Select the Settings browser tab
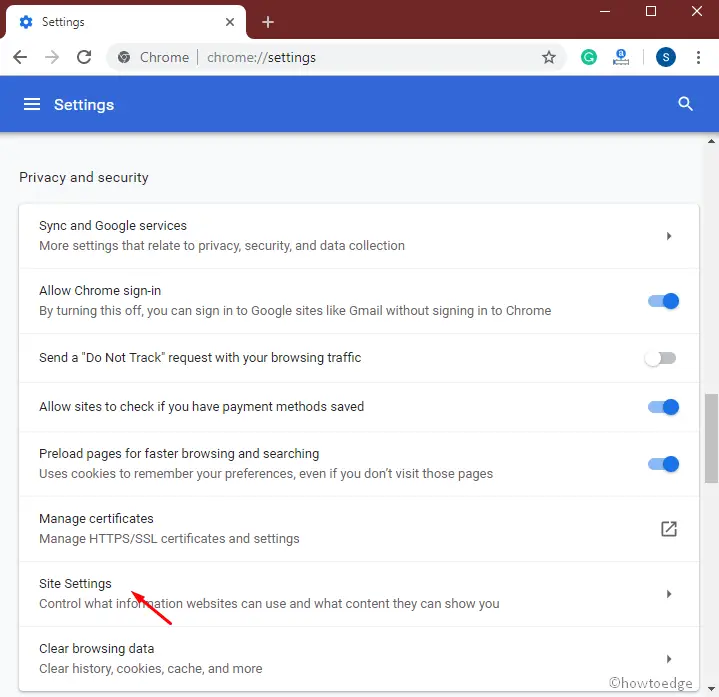719x697 pixels. tap(126, 22)
